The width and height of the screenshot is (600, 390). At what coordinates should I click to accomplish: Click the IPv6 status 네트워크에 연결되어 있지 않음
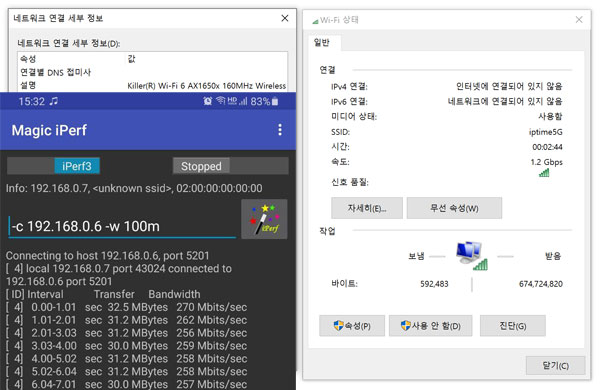click(505, 101)
